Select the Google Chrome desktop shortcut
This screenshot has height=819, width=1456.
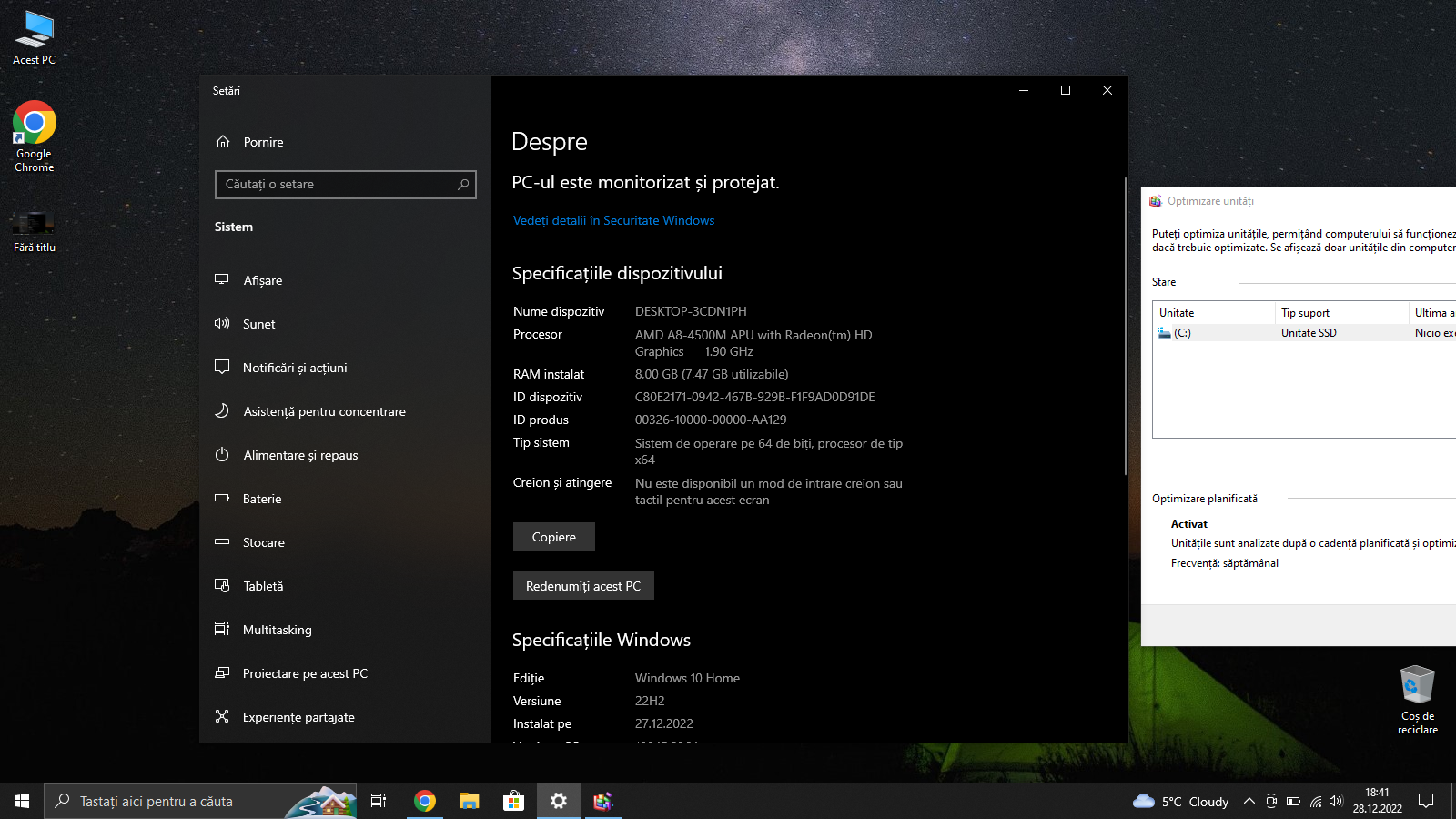pos(35,136)
